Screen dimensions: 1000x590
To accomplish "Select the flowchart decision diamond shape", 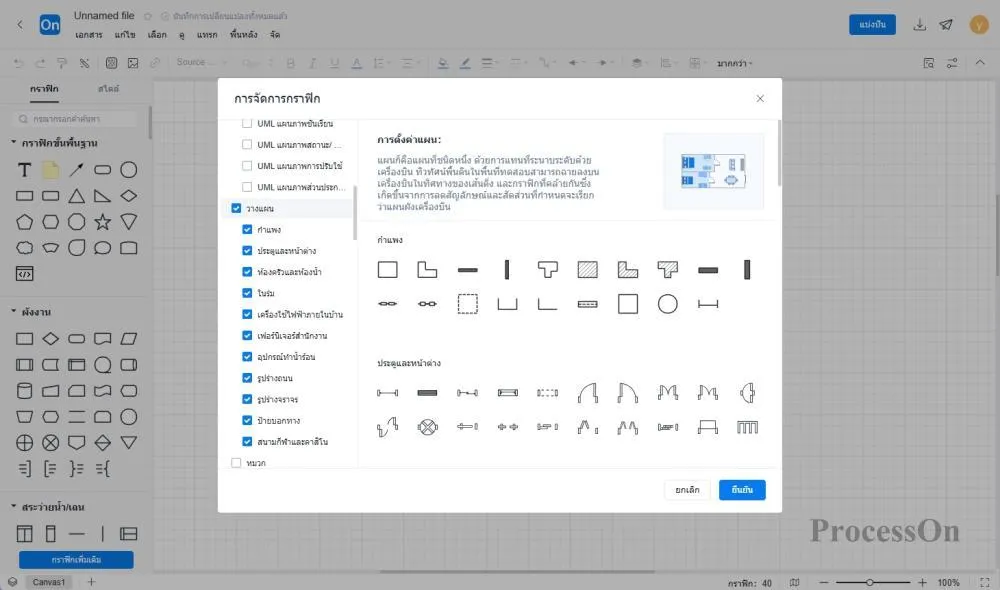I will pyautogui.click(x=50, y=339).
